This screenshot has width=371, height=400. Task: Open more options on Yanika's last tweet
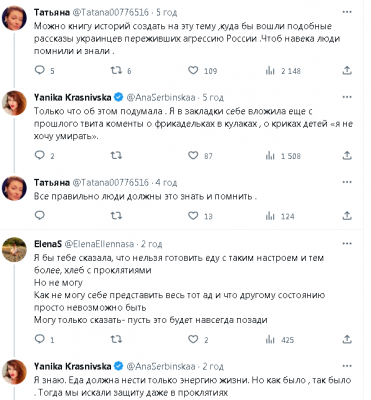[x=347, y=366]
